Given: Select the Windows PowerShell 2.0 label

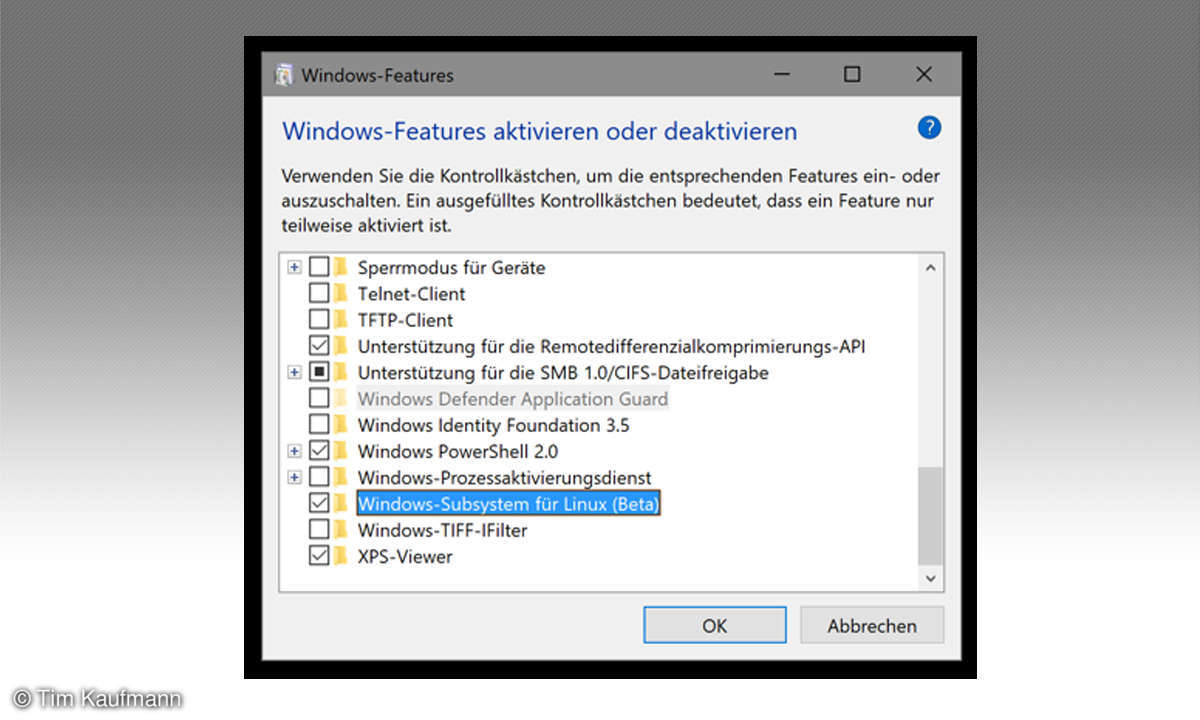Looking at the screenshot, I should (458, 451).
